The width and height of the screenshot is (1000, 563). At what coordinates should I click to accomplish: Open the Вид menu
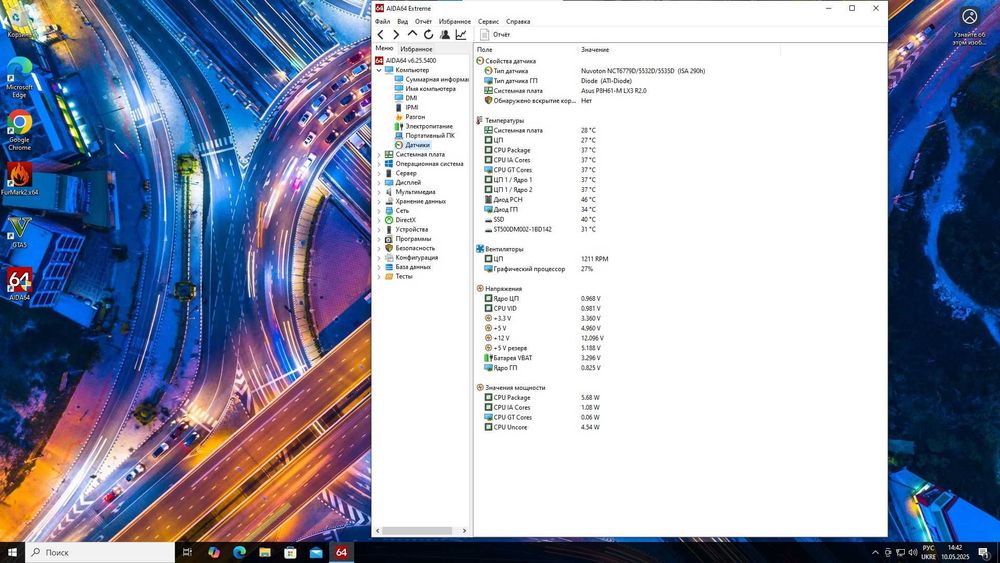402,21
